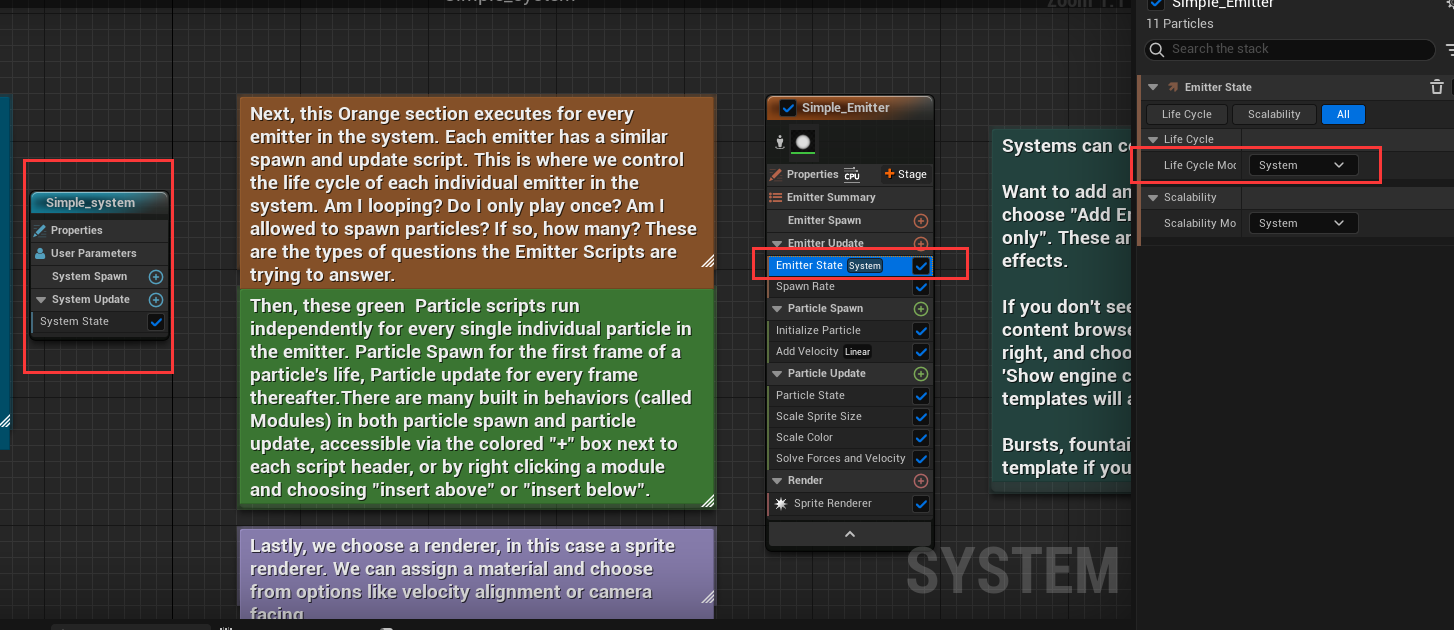Image resolution: width=1454 pixels, height=630 pixels.
Task: Add a module to Emitter Spawn
Action: coord(921,221)
